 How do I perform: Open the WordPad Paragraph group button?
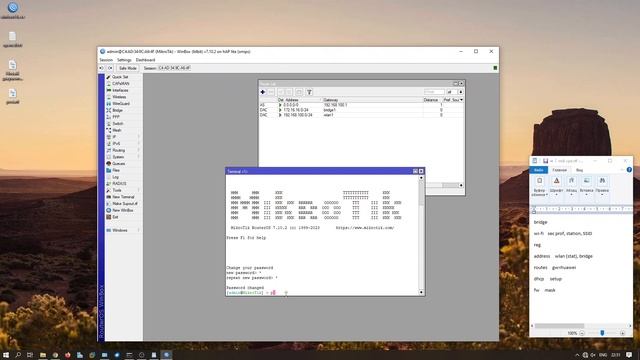point(571,187)
